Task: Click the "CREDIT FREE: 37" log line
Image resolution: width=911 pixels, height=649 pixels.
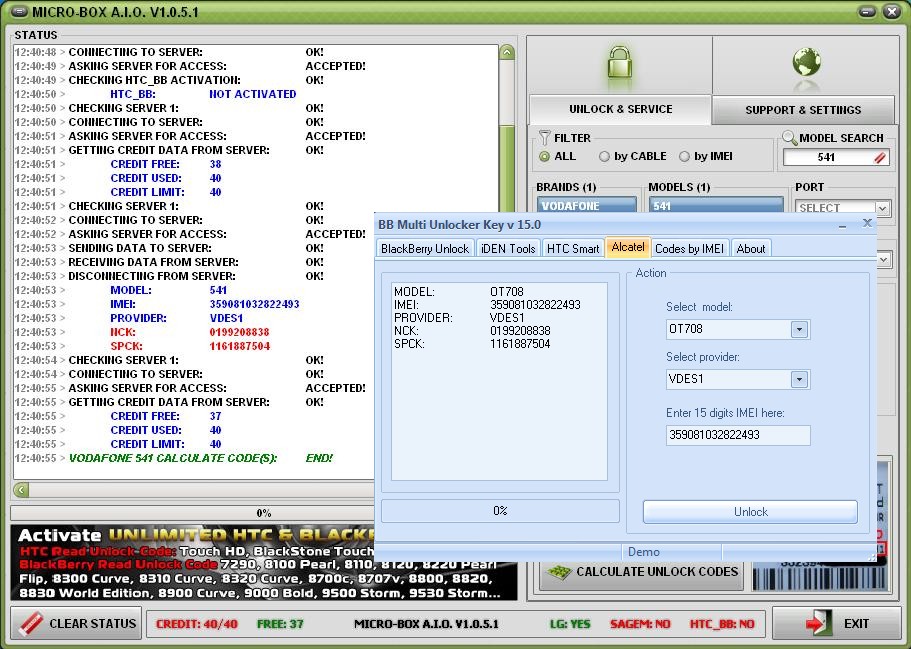Action: point(166,417)
